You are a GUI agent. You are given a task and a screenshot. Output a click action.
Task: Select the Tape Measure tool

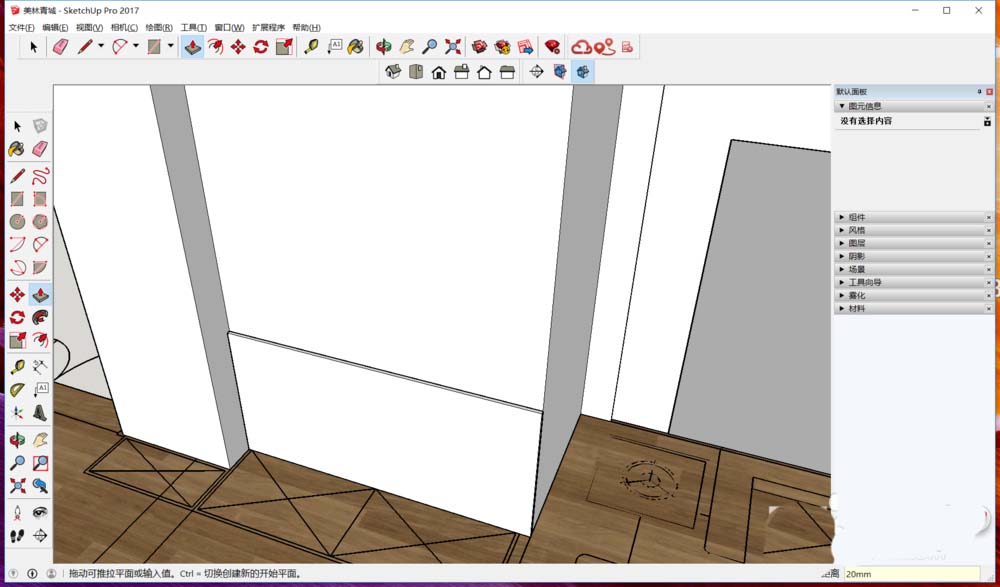(15, 365)
